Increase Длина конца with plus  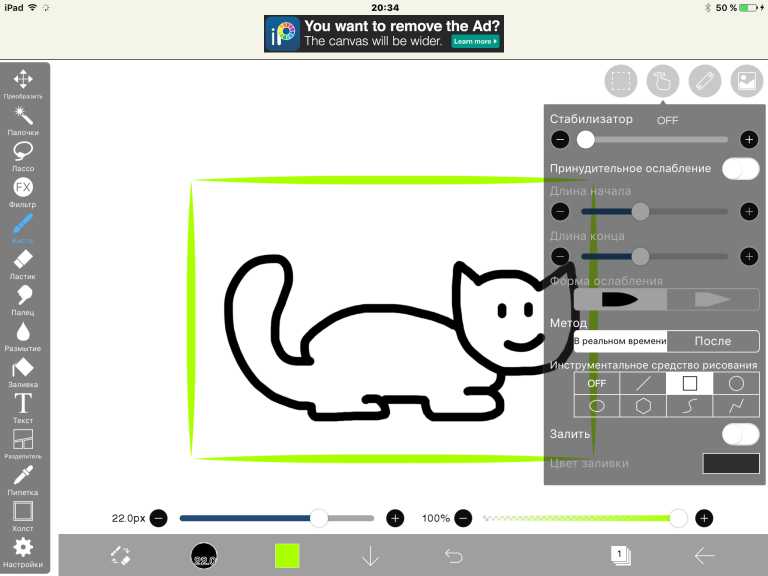749,256
